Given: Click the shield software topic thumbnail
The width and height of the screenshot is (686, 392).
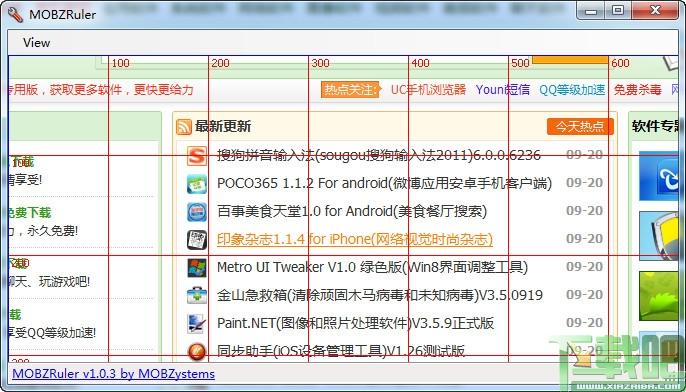Looking at the screenshot, I should tap(659, 236).
